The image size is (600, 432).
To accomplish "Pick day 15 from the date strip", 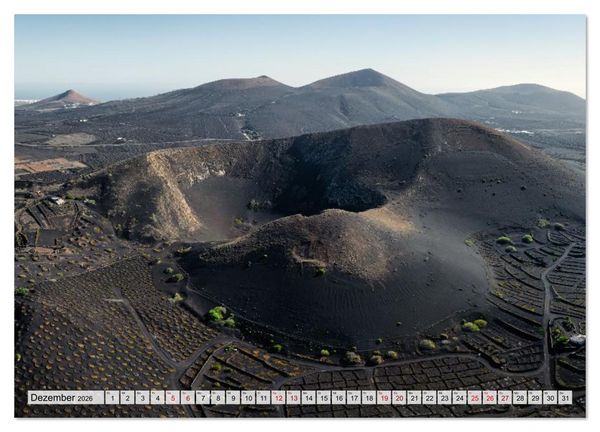I will pyautogui.click(x=324, y=398).
